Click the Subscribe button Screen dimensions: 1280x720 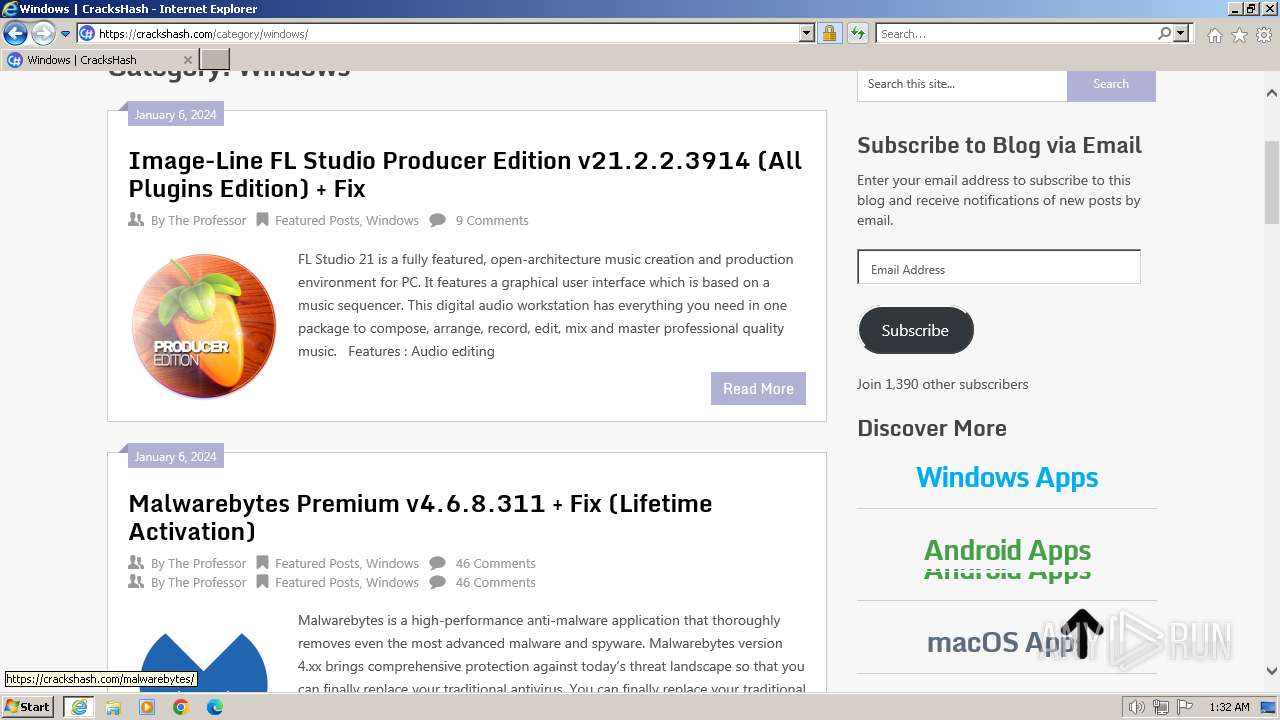(x=915, y=330)
